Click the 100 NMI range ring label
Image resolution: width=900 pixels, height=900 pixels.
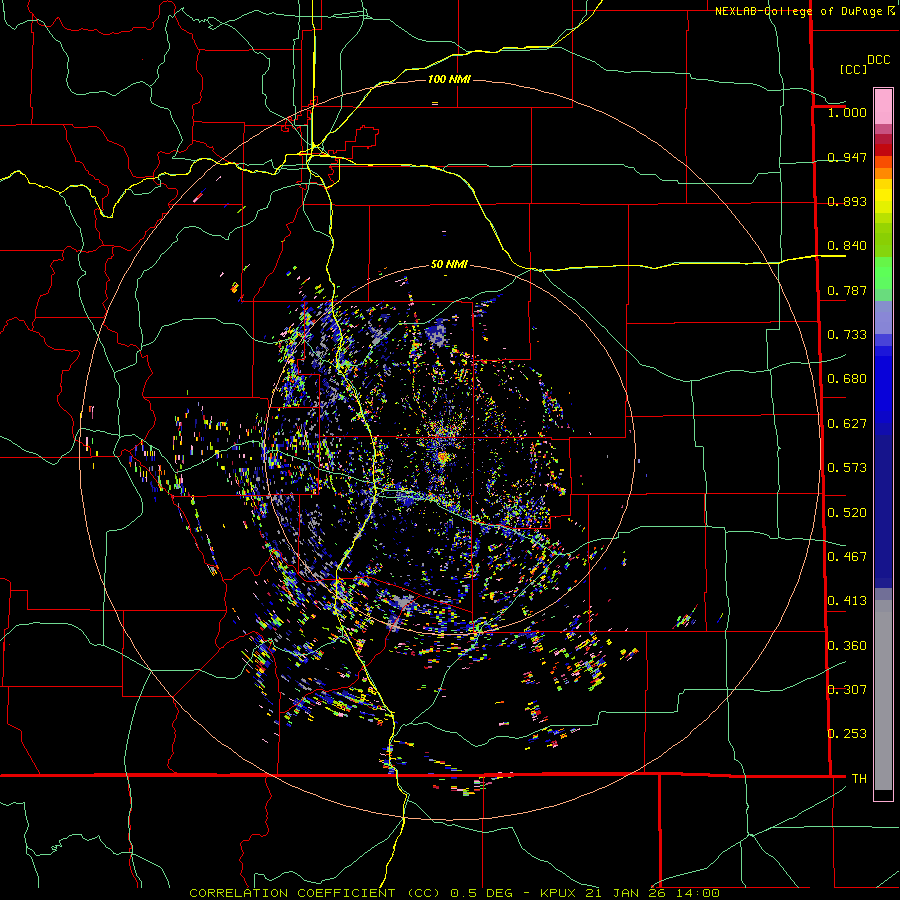[449, 79]
